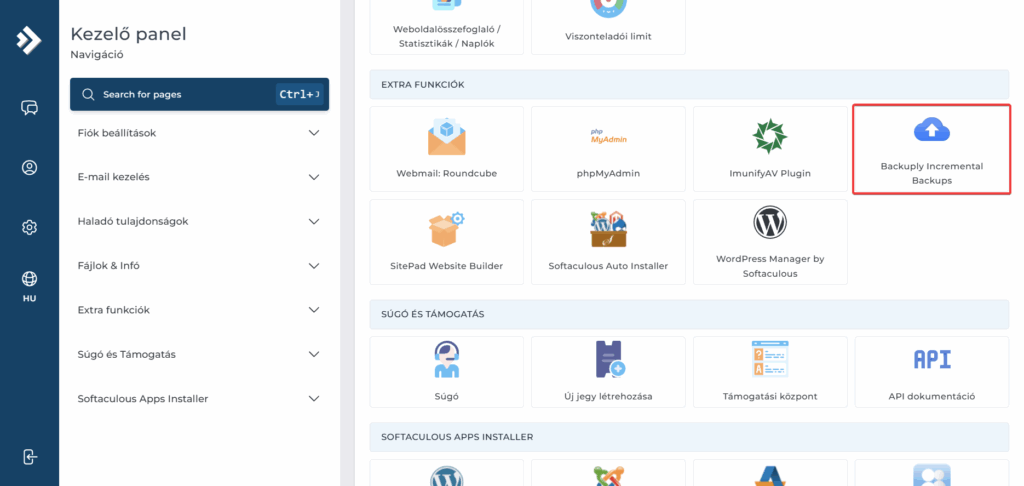The image size is (1024, 486).
Task: Click the Támogatási központ Q&A icon
Action: pyautogui.click(x=770, y=359)
